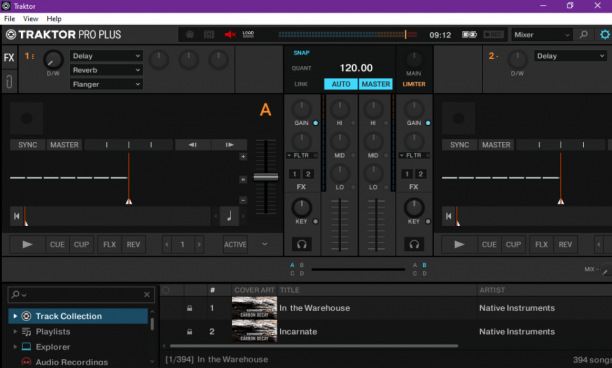Viewport: 612px width, 368px height.
Task: Toggle SNAP mode
Action: [301, 53]
